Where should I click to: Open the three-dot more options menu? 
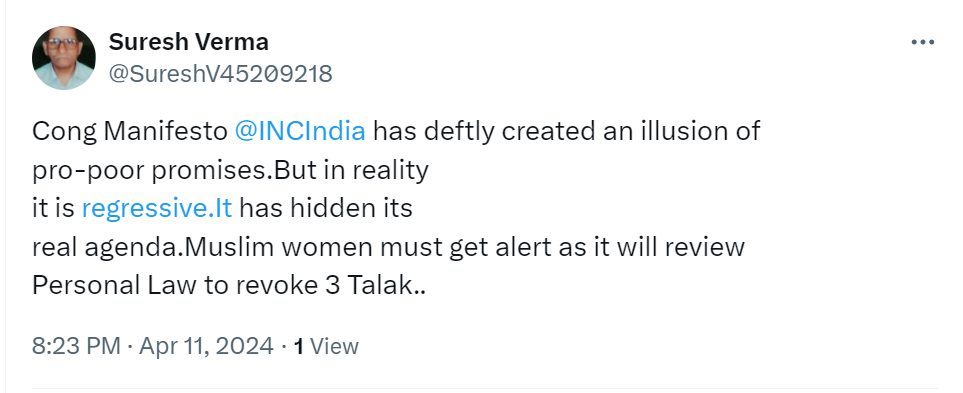coord(922,42)
